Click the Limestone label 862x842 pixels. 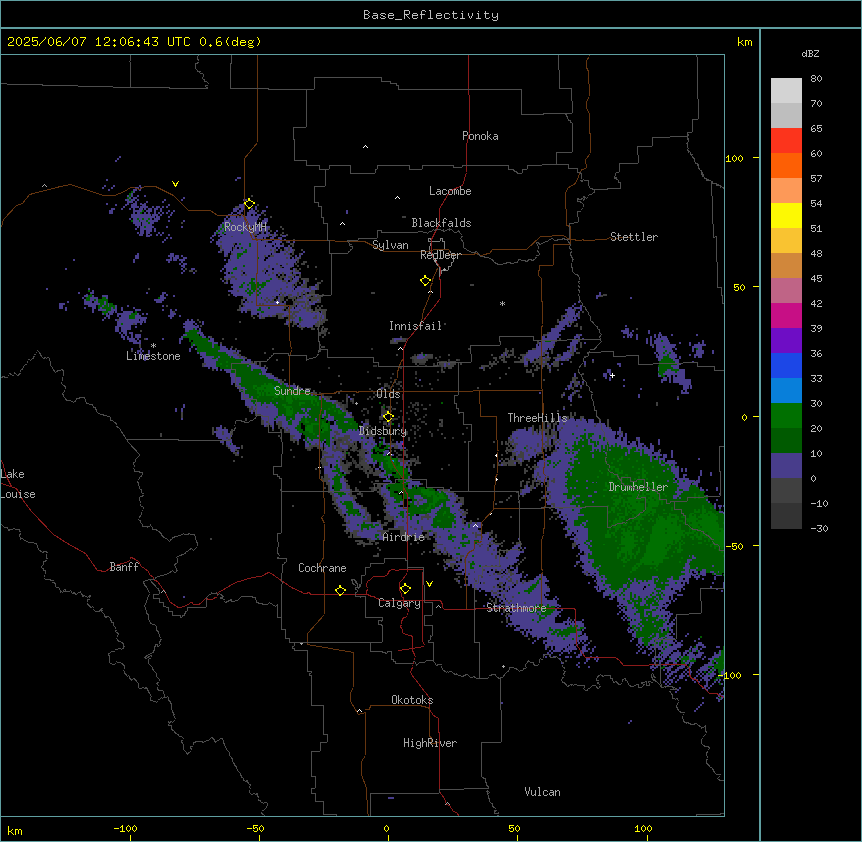(153, 356)
